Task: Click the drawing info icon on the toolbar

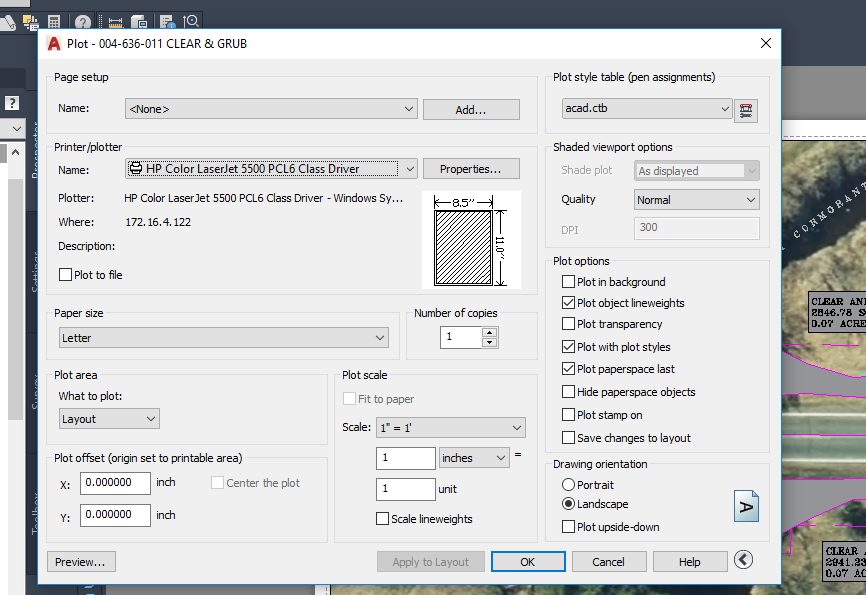Action: [168, 21]
